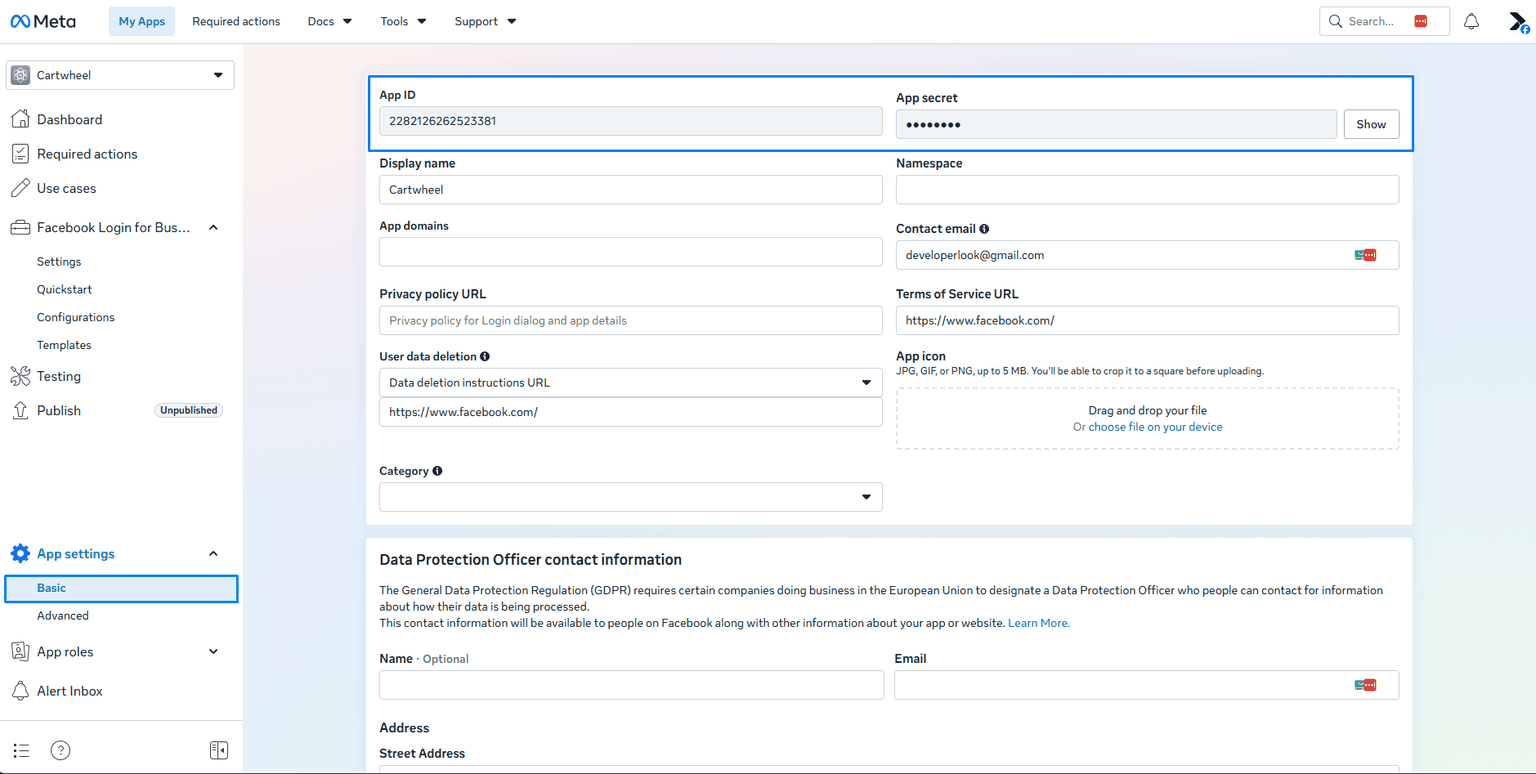The height and width of the screenshot is (774, 1536).
Task: Click the Testing tools icon
Action: point(20,376)
